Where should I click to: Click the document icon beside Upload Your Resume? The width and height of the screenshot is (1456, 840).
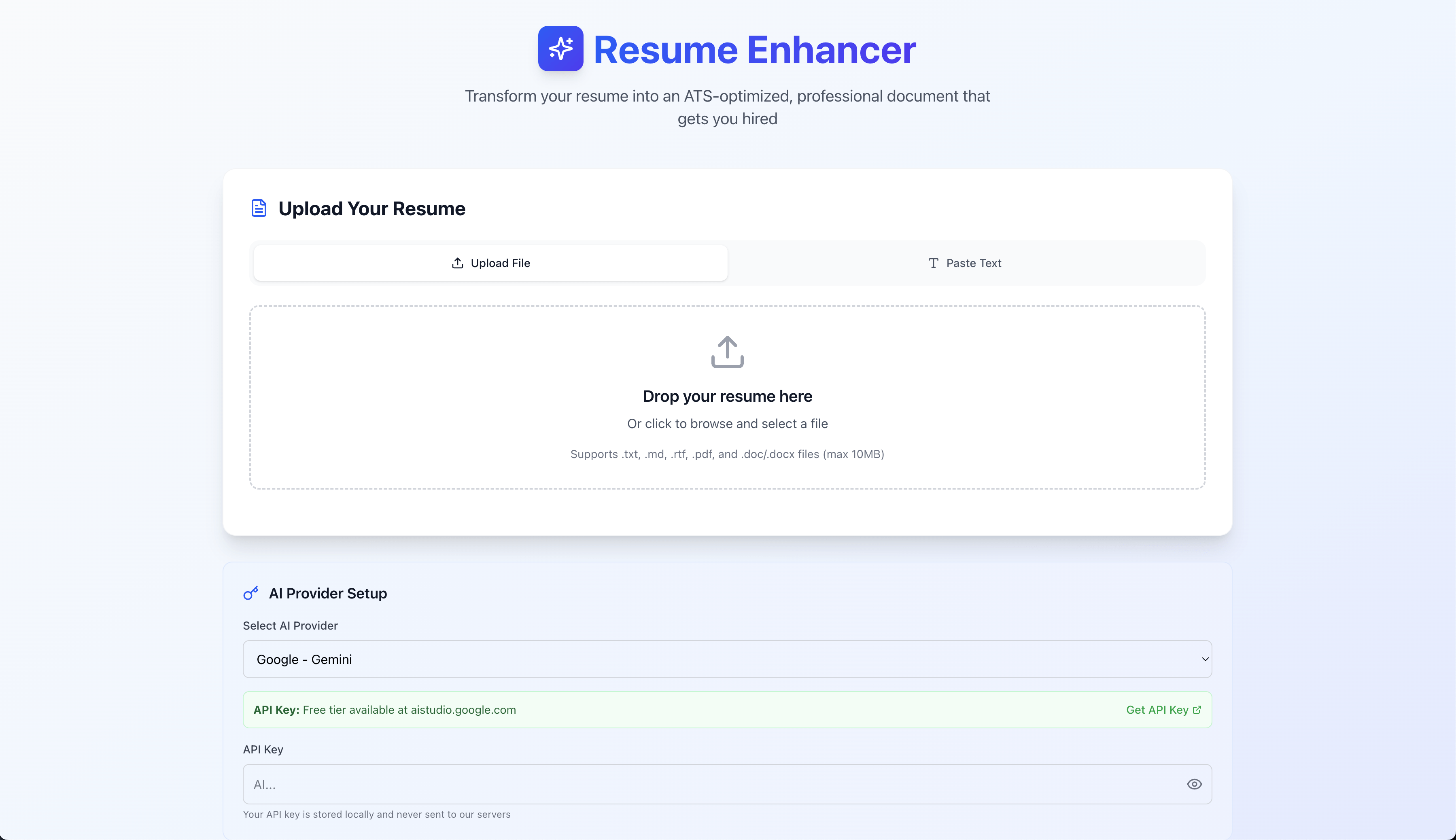(259, 208)
